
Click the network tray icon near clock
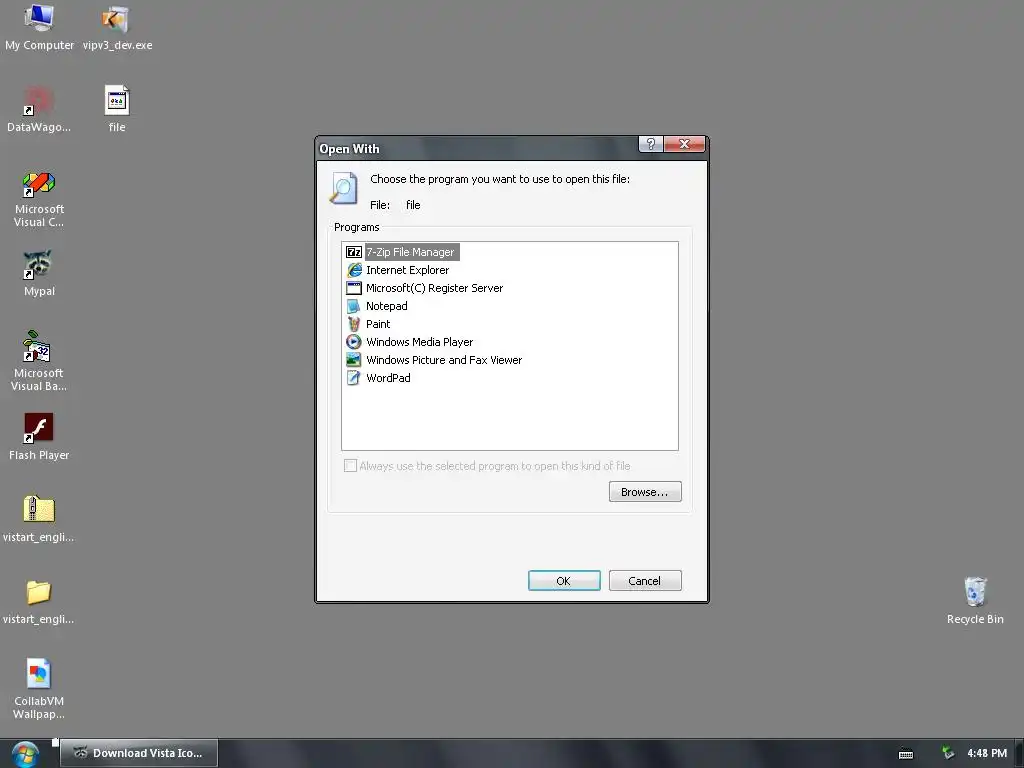click(948, 753)
